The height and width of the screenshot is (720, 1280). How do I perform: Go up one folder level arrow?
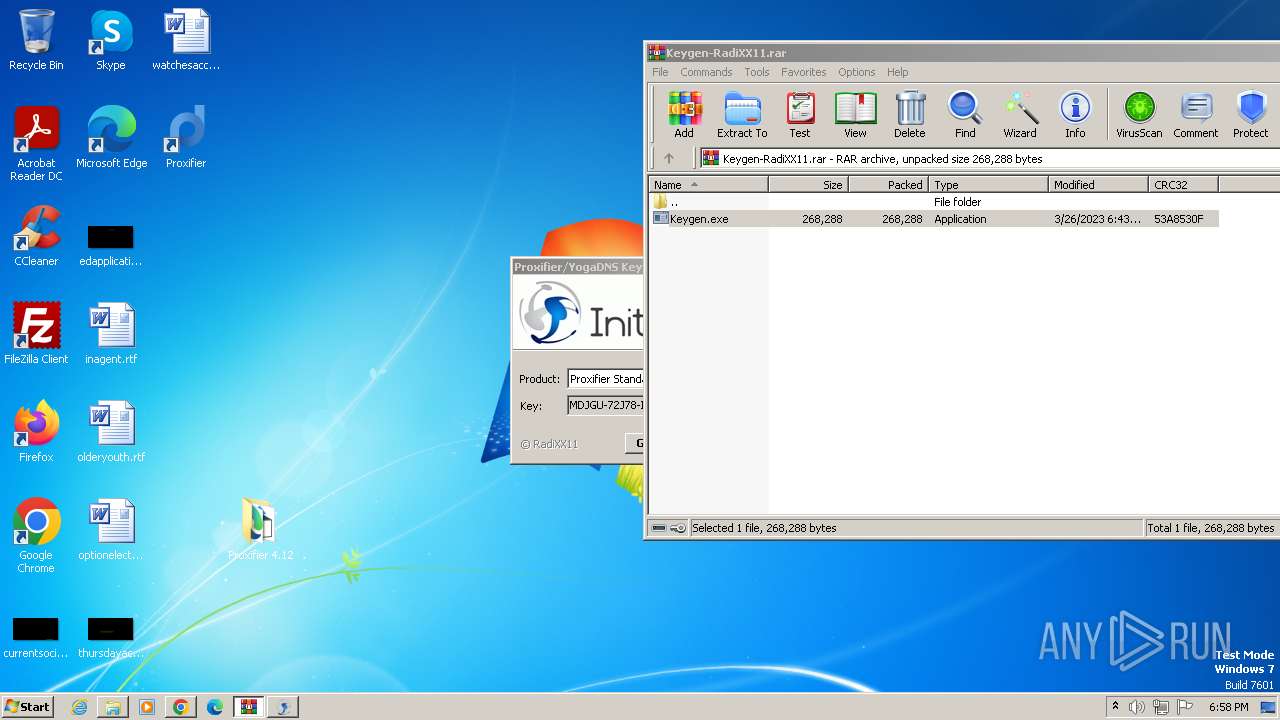click(669, 158)
